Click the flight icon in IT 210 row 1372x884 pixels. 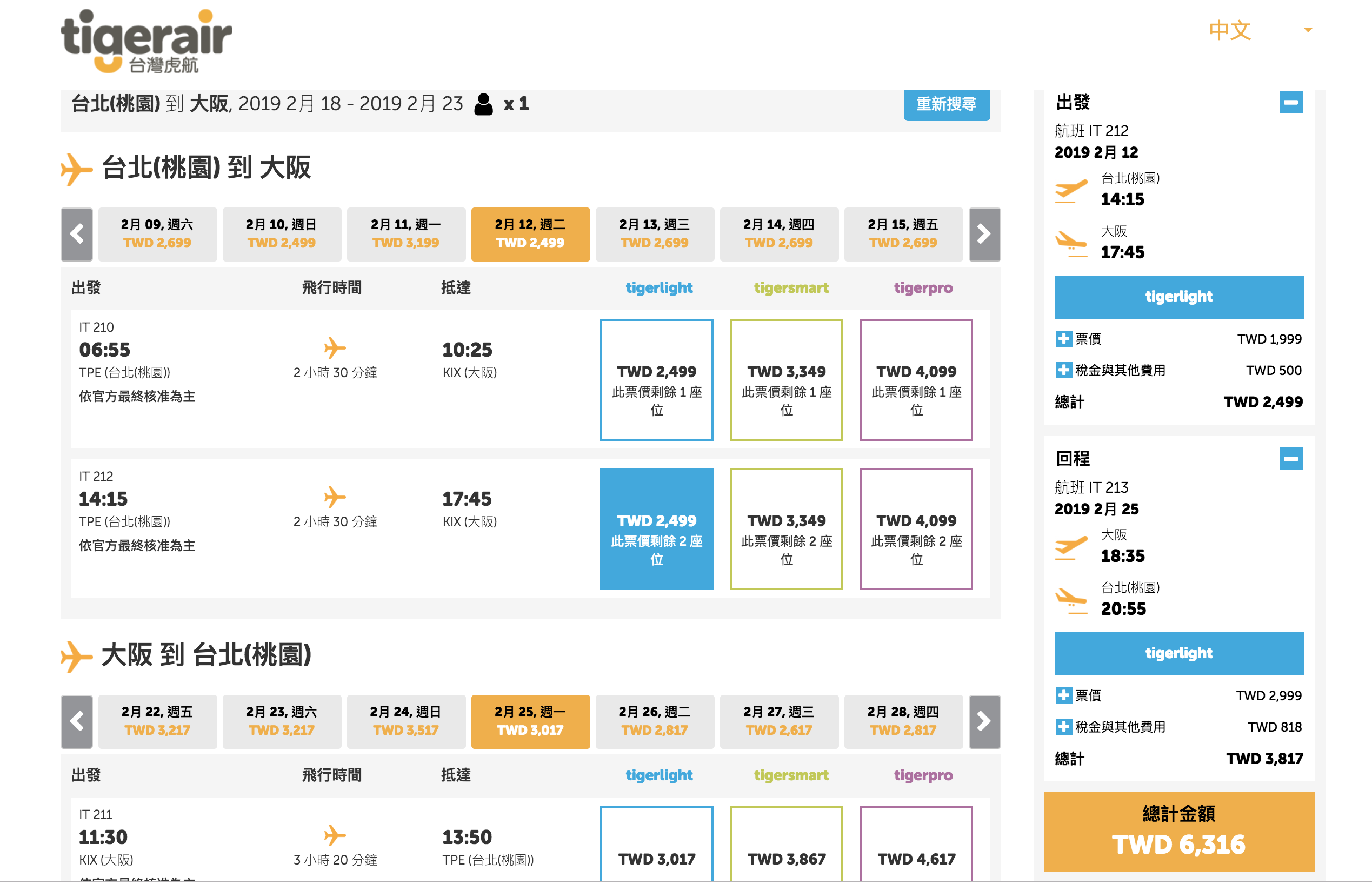click(335, 348)
